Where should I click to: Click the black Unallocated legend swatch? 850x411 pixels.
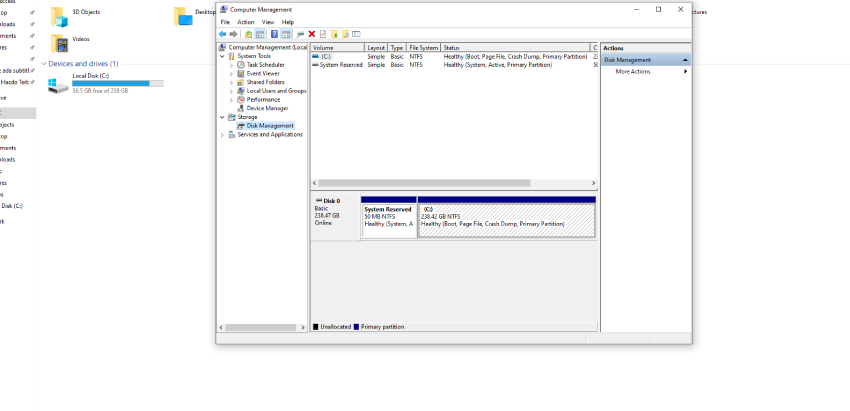315,327
